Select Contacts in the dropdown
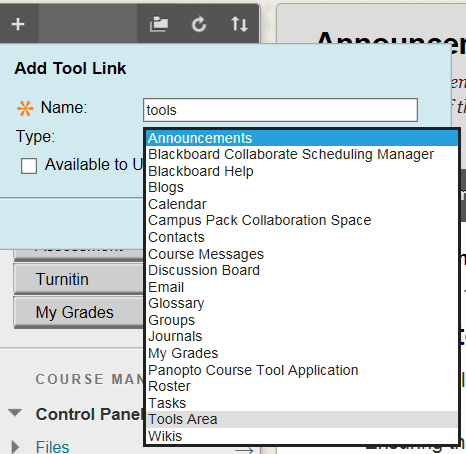This screenshot has width=466, height=454. click(x=302, y=237)
